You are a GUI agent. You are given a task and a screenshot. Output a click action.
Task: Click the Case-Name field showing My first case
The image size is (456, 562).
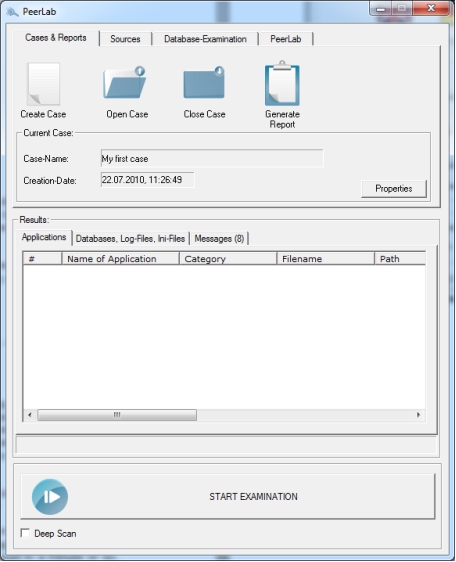pyautogui.click(x=212, y=158)
